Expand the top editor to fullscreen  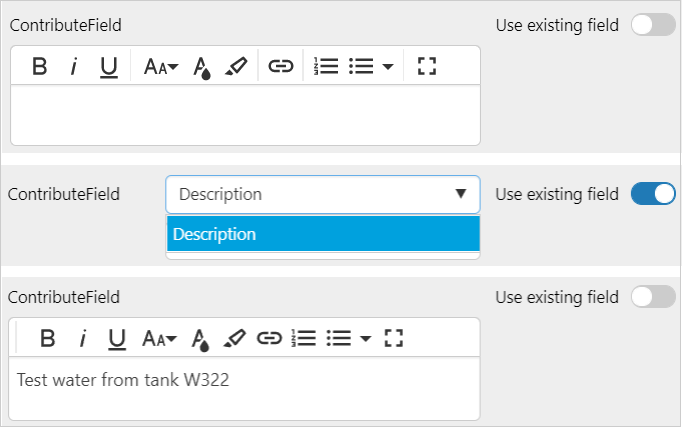click(x=427, y=67)
